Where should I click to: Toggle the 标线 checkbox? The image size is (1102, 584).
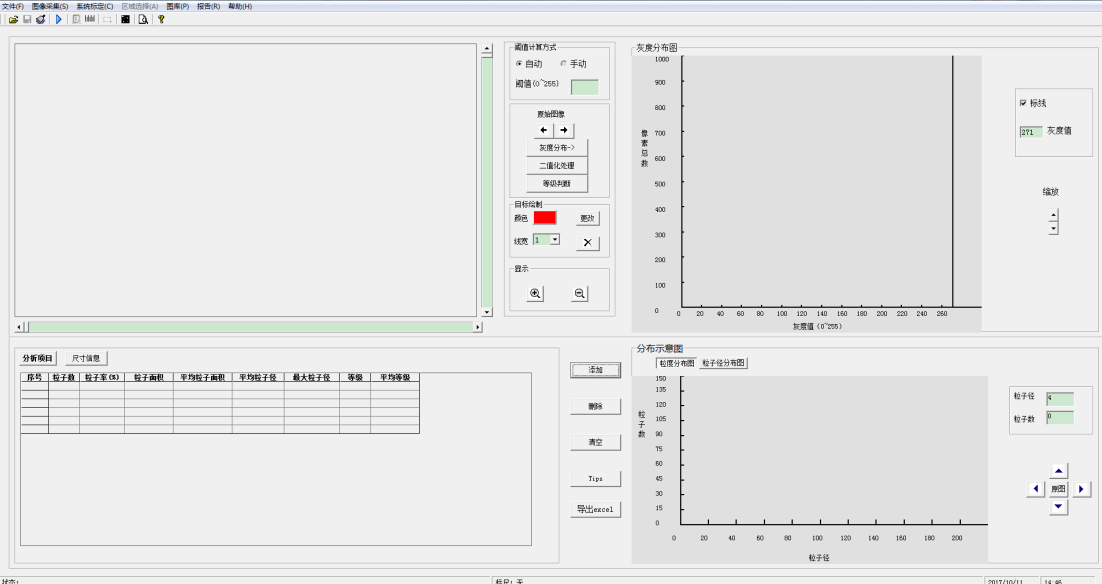1022,103
